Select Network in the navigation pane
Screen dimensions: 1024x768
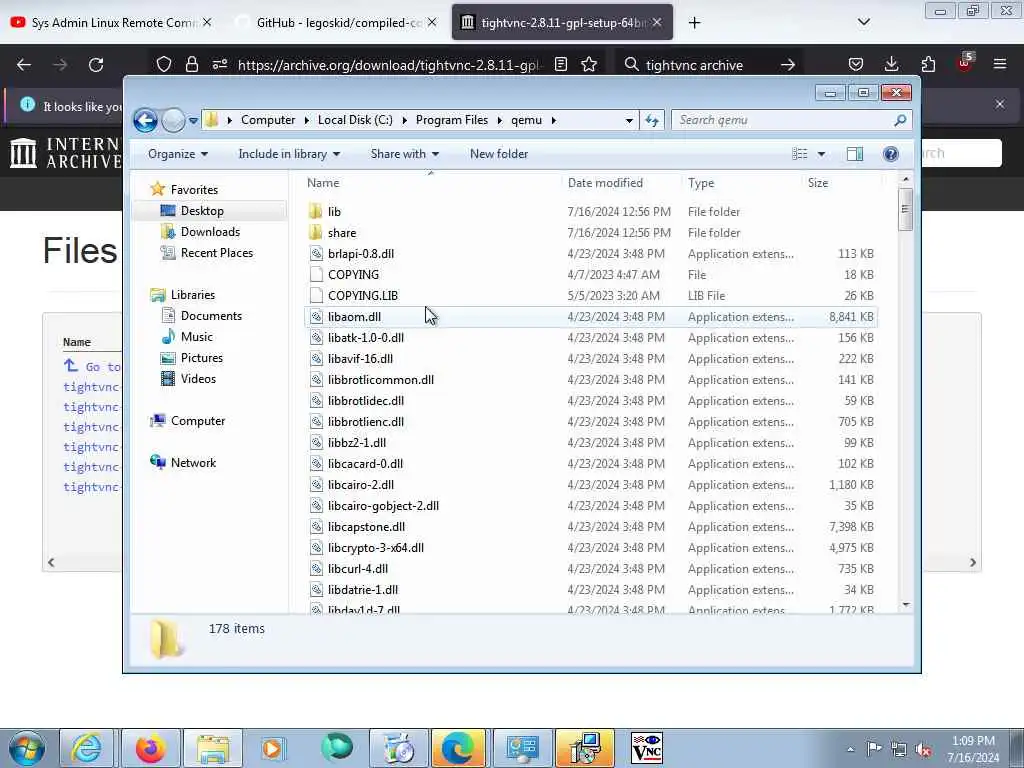pyautogui.click(x=193, y=463)
